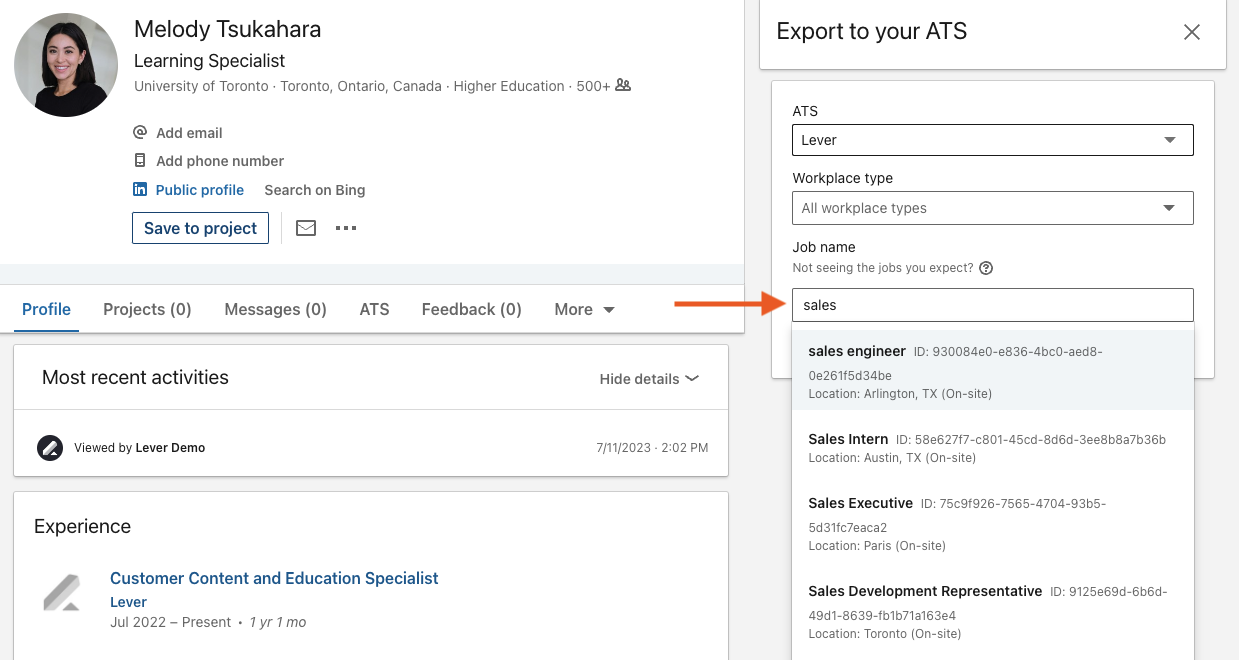Click the Most recent activities heading
The height and width of the screenshot is (660, 1239).
pos(135,377)
